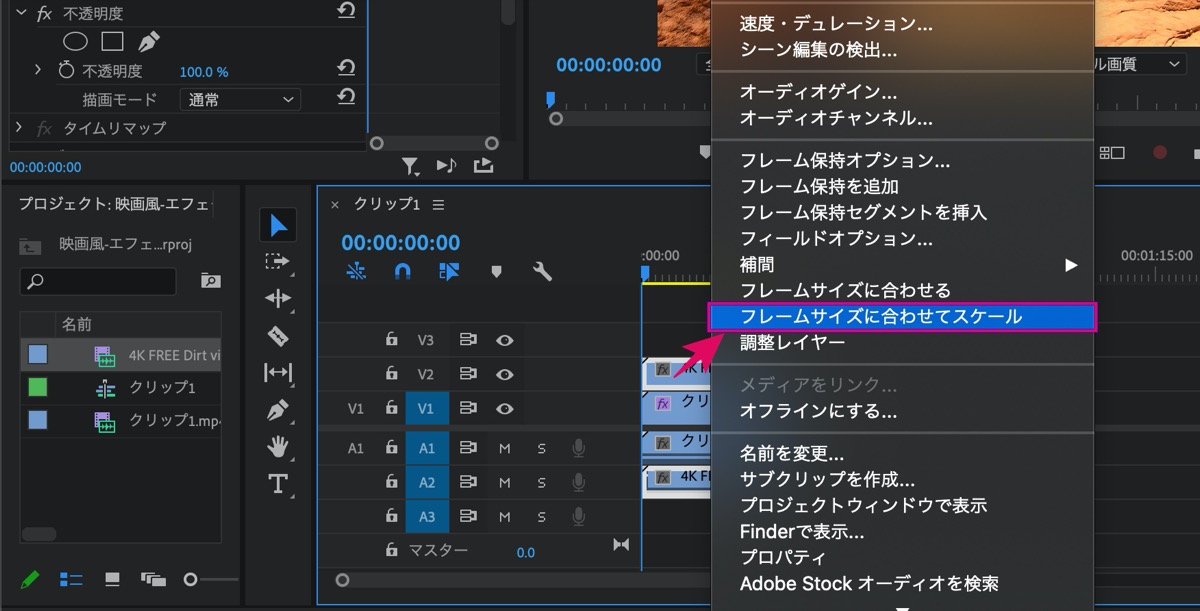Select the Selection arrow tool
Screen dimensions: 1200x611
click(x=278, y=225)
